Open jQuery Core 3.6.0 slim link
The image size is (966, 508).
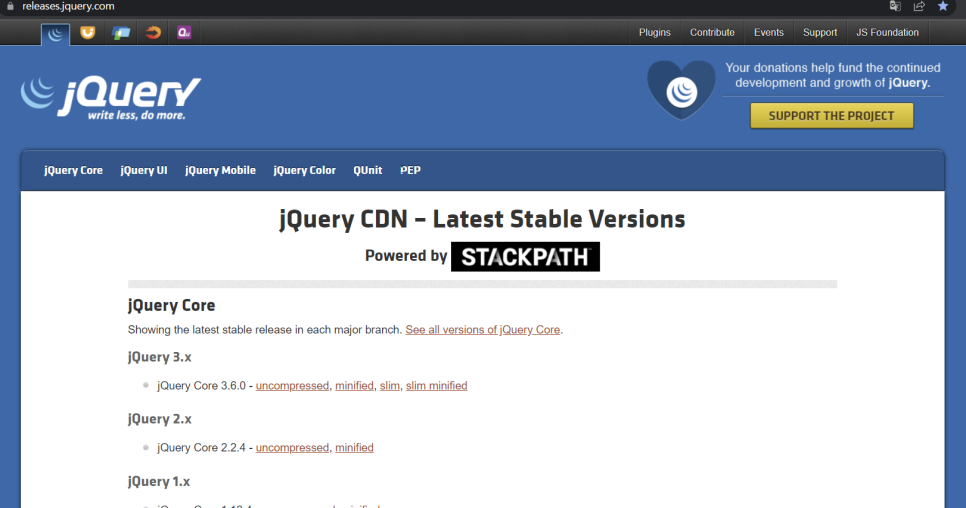click(389, 386)
